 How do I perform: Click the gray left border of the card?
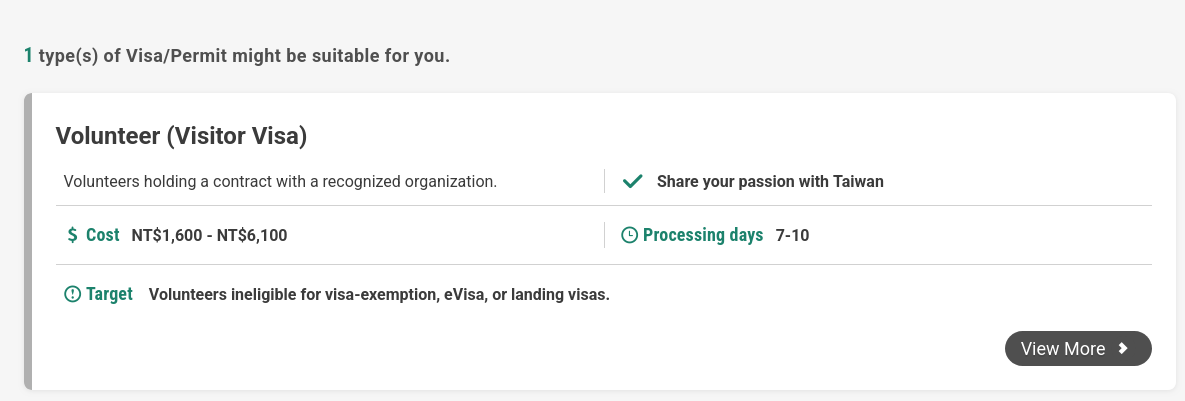pos(28,241)
